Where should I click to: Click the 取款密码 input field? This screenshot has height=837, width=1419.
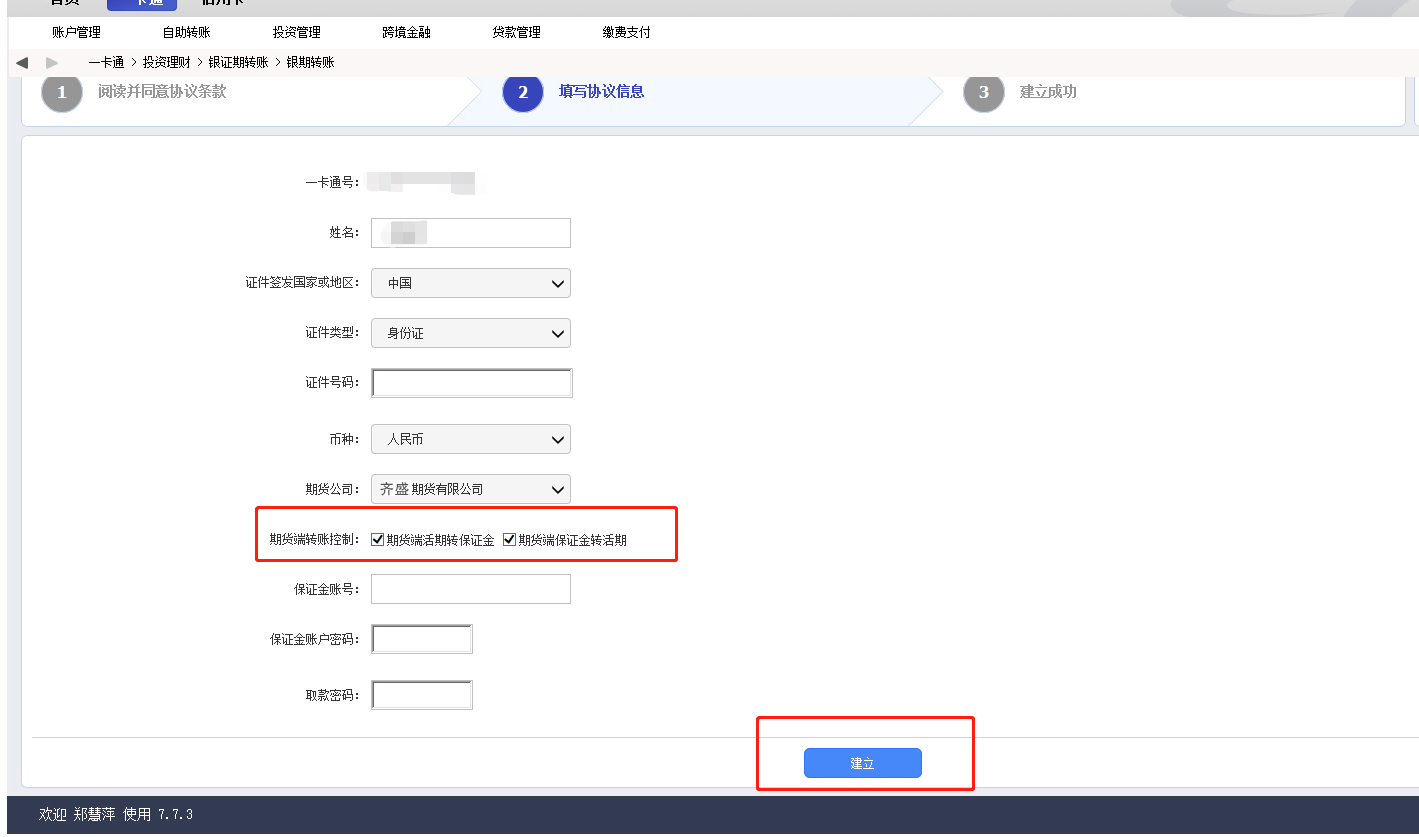click(421, 695)
